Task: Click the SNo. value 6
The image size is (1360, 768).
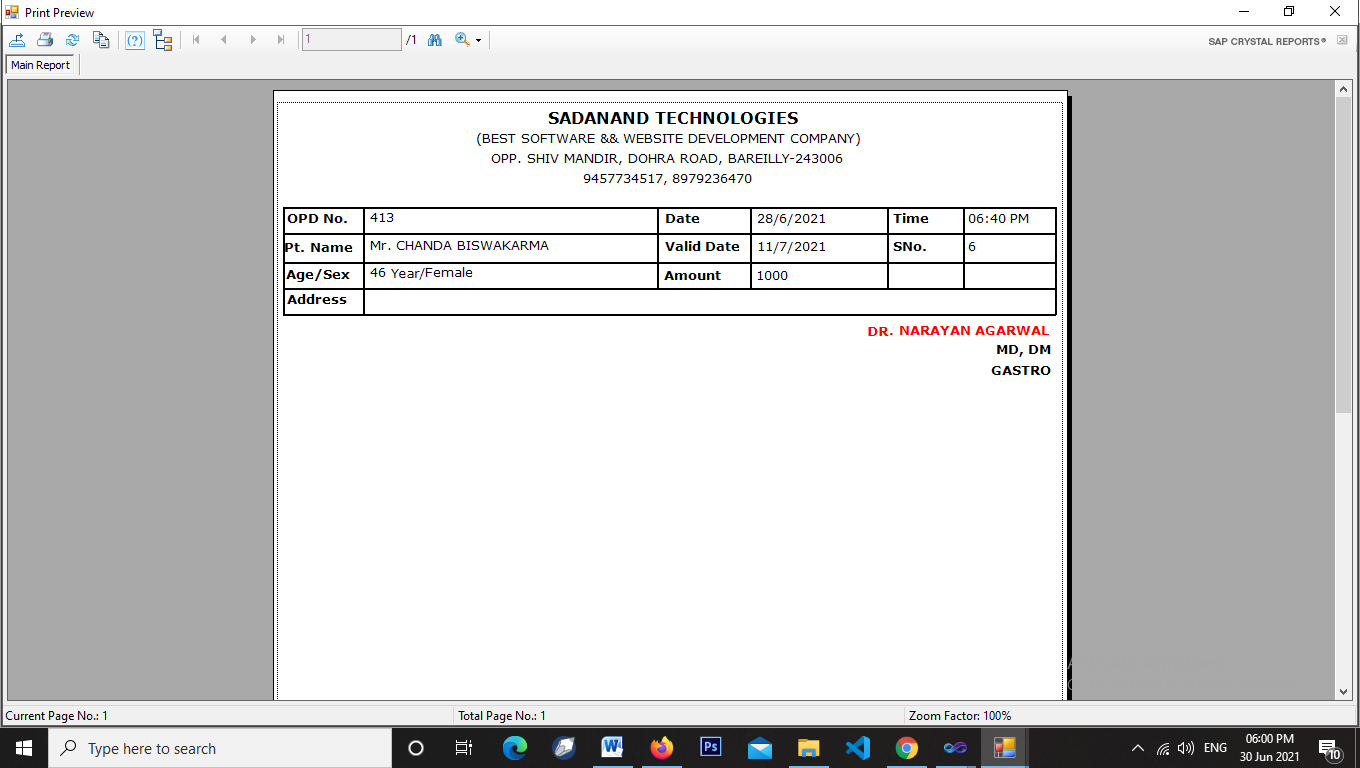Action: [972, 247]
